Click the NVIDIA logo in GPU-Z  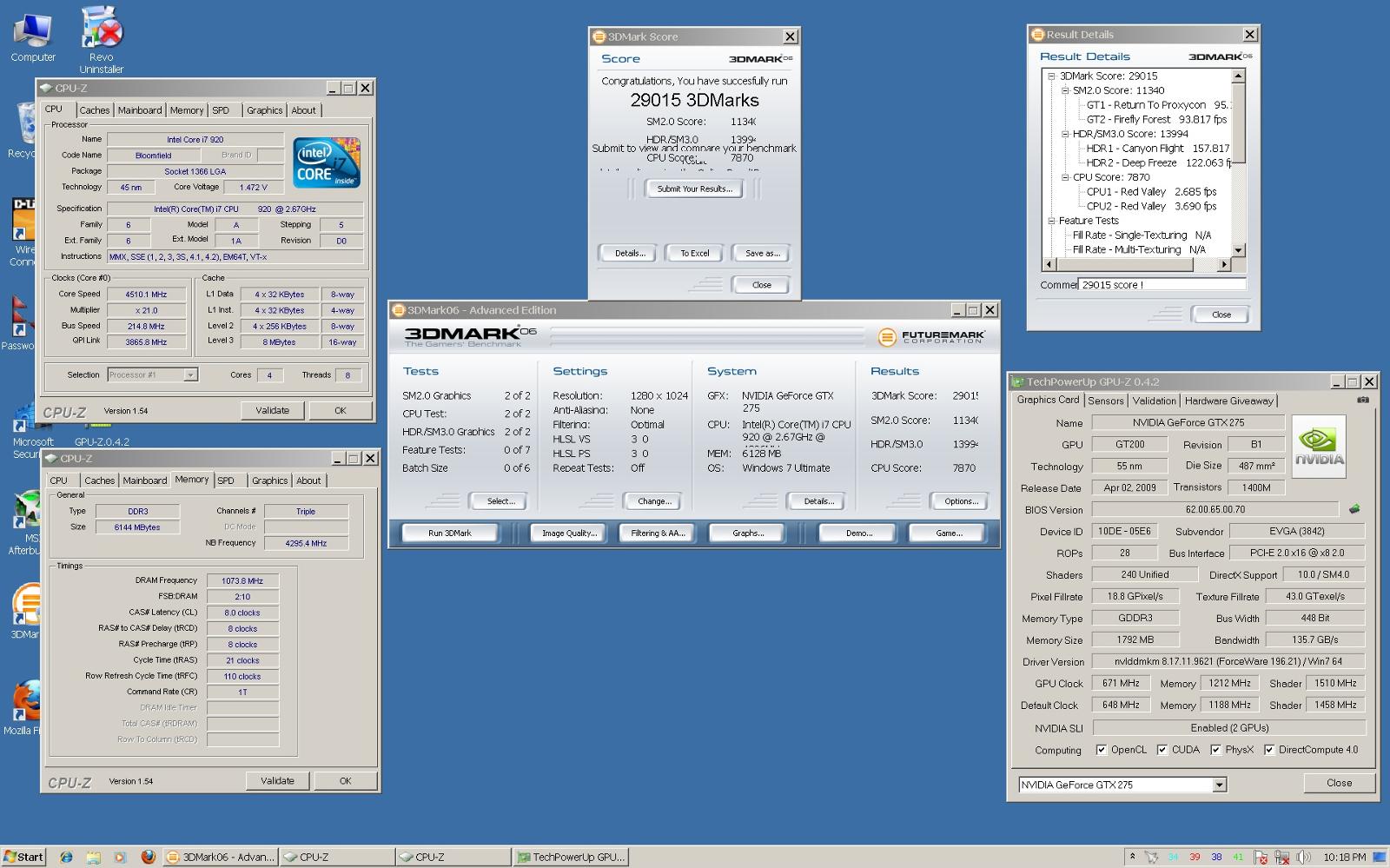coord(1319,446)
